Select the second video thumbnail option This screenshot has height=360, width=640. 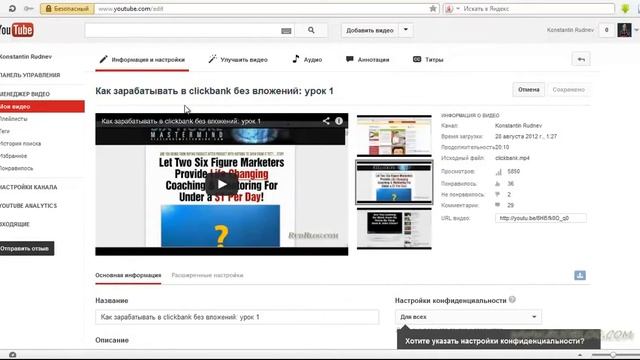click(394, 182)
